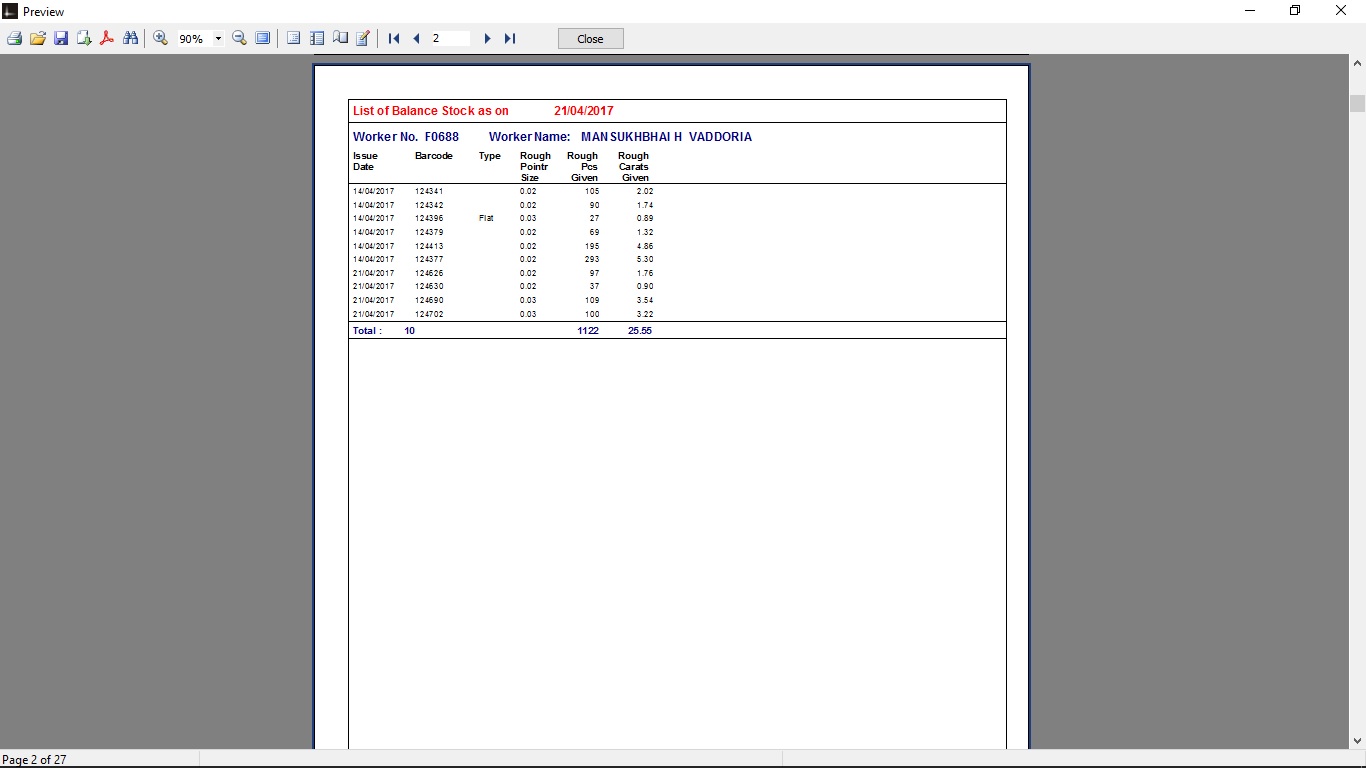The height and width of the screenshot is (768, 1366).
Task: Open a report file with the folder icon
Action: coord(38,38)
